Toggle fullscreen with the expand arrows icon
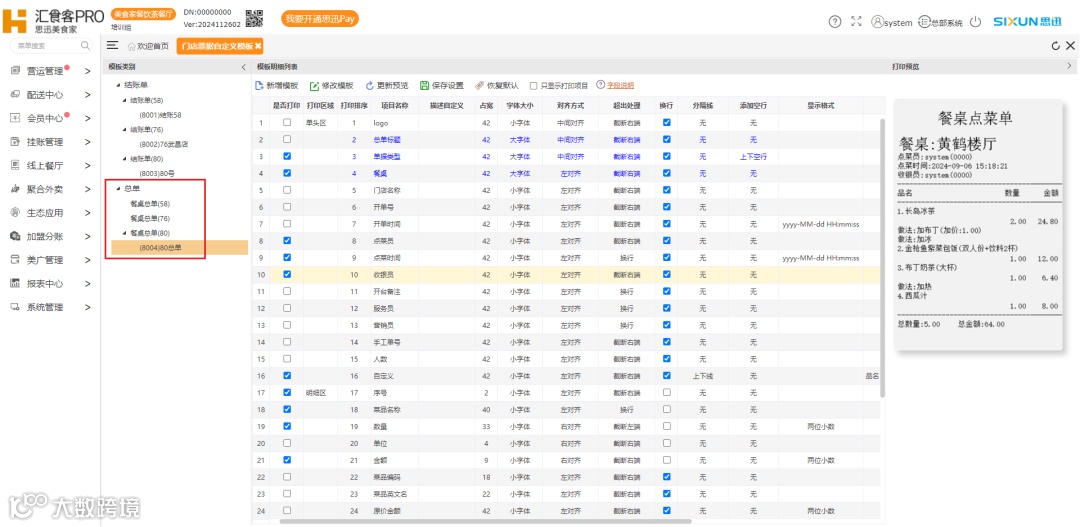The image size is (1080, 527). (x=856, y=22)
